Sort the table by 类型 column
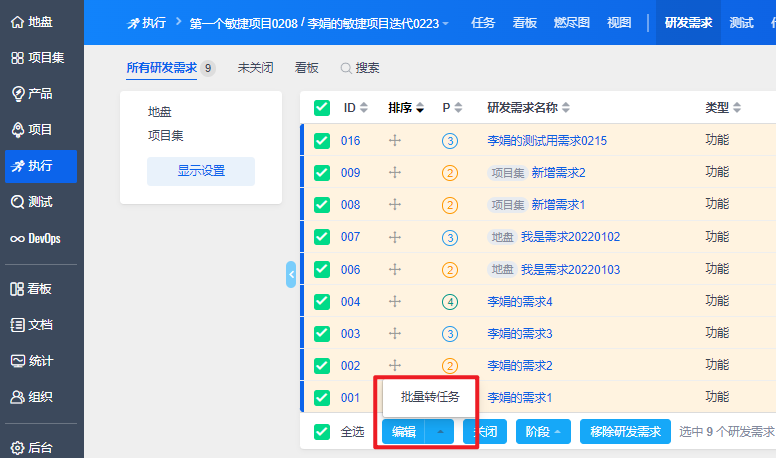The height and width of the screenshot is (458, 776). [723, 107]
